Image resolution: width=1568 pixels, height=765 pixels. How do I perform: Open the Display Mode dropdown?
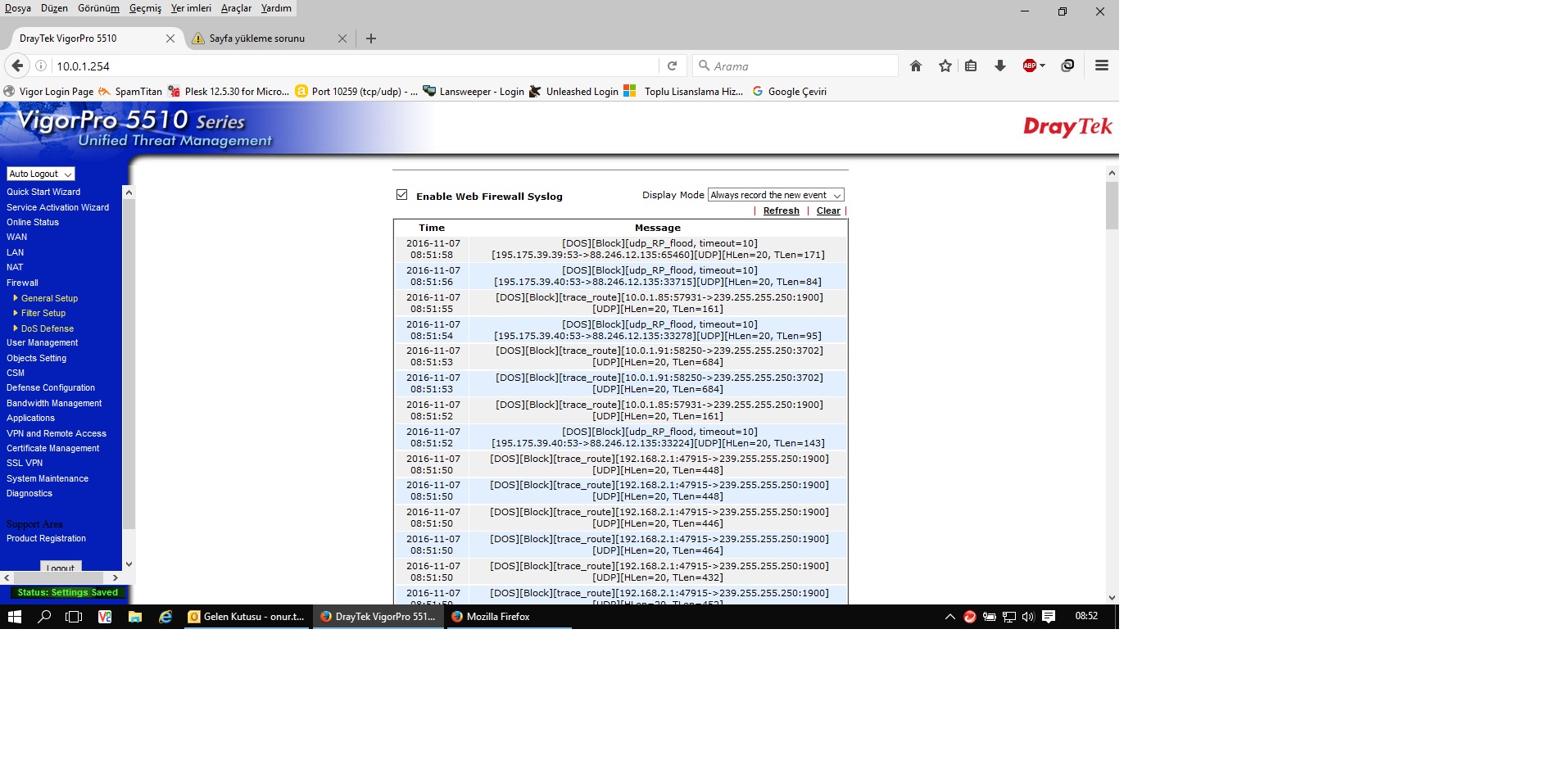tap(775, 195)
